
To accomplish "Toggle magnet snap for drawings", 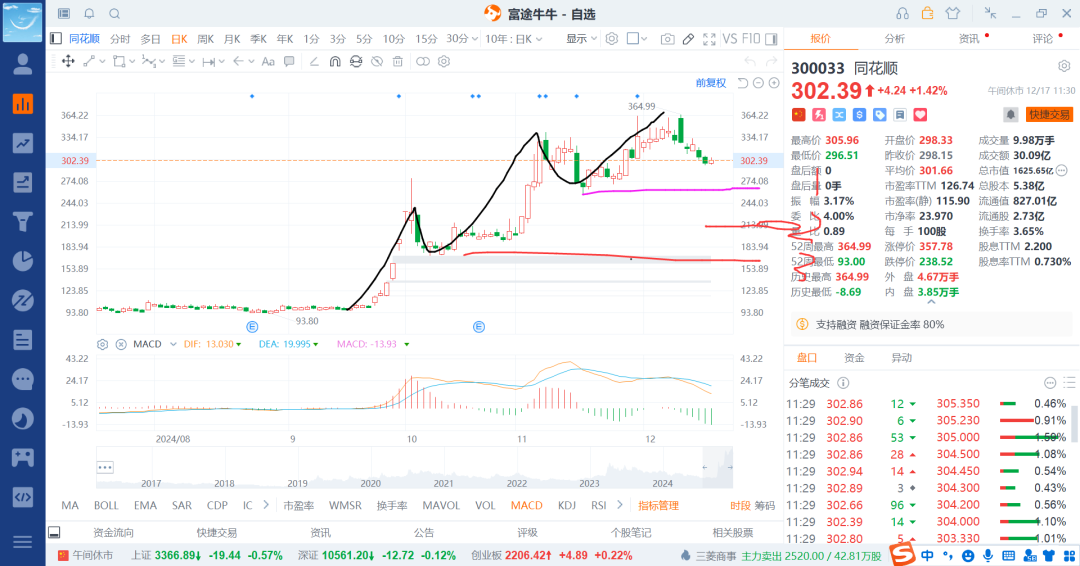I will 335,61.
